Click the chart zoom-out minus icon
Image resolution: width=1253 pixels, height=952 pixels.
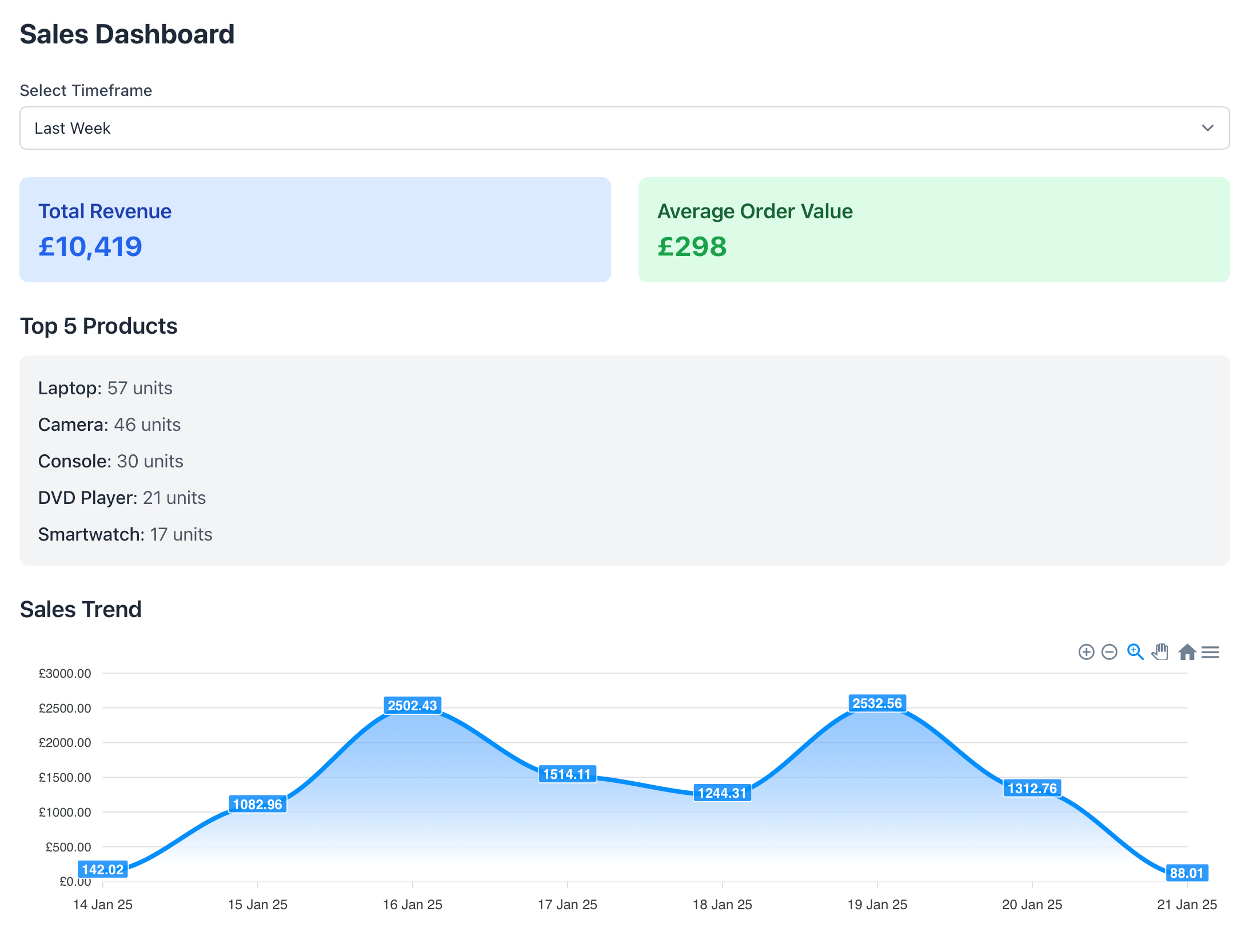click(1109, 652)
